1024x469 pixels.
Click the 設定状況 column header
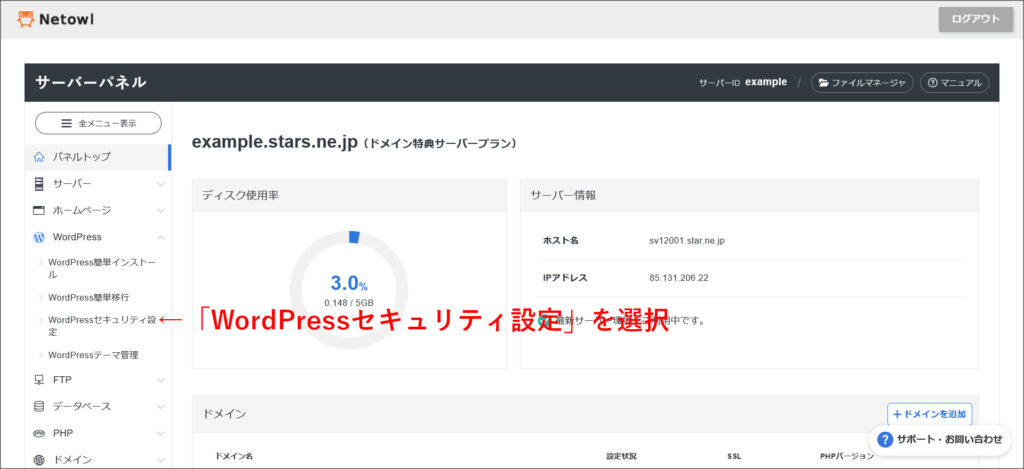tap(621, 456)
